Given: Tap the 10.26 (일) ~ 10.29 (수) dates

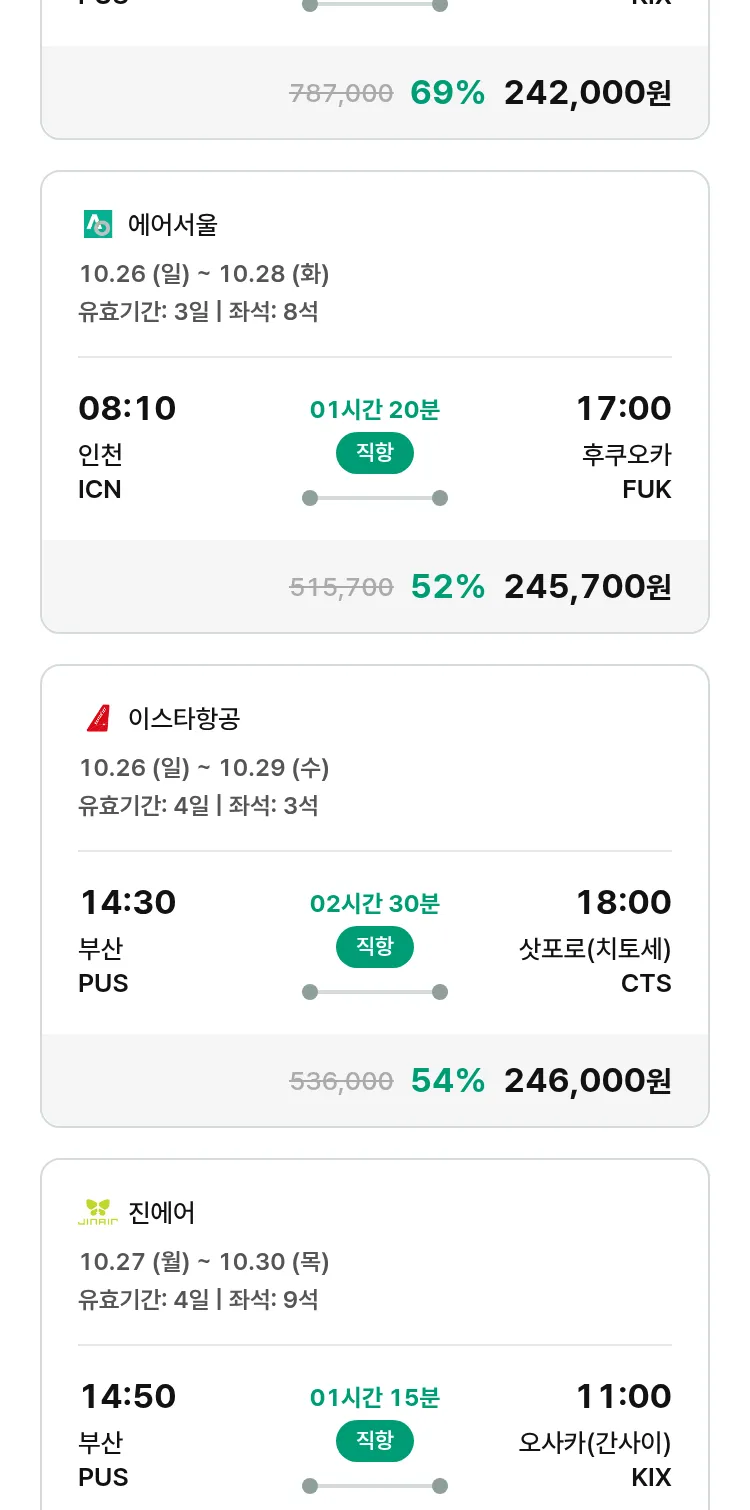Looking at the screenshot, I should click(204, 768).
